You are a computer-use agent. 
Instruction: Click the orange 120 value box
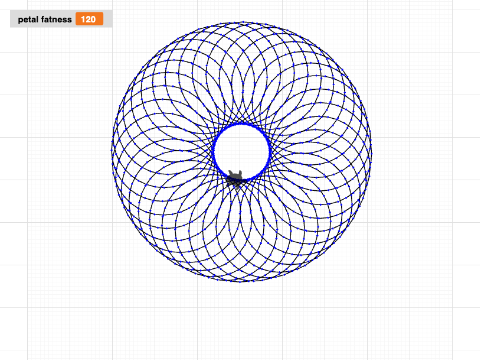(x=89, y=19)
